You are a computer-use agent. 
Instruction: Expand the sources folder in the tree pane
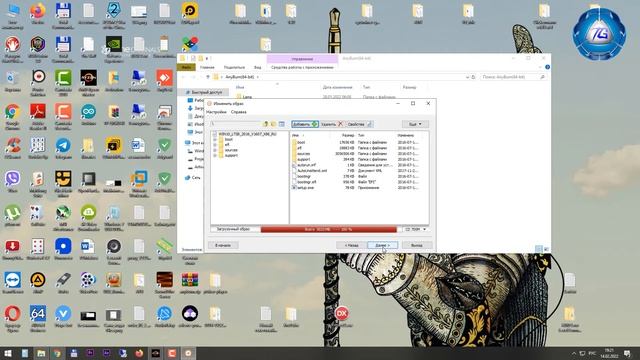point(215,150)
